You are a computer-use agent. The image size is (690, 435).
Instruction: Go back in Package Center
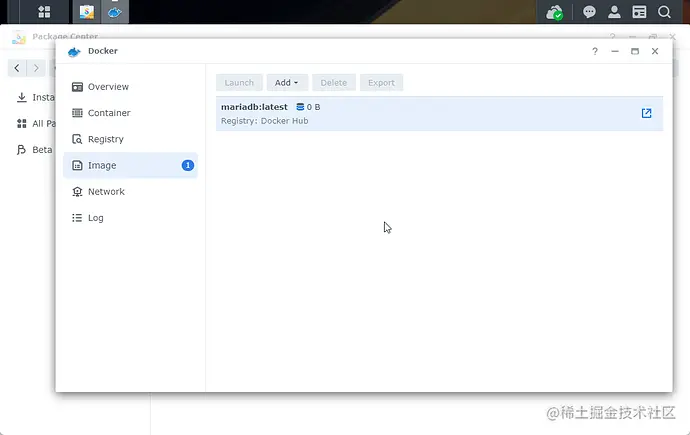[x=17, y=68]
